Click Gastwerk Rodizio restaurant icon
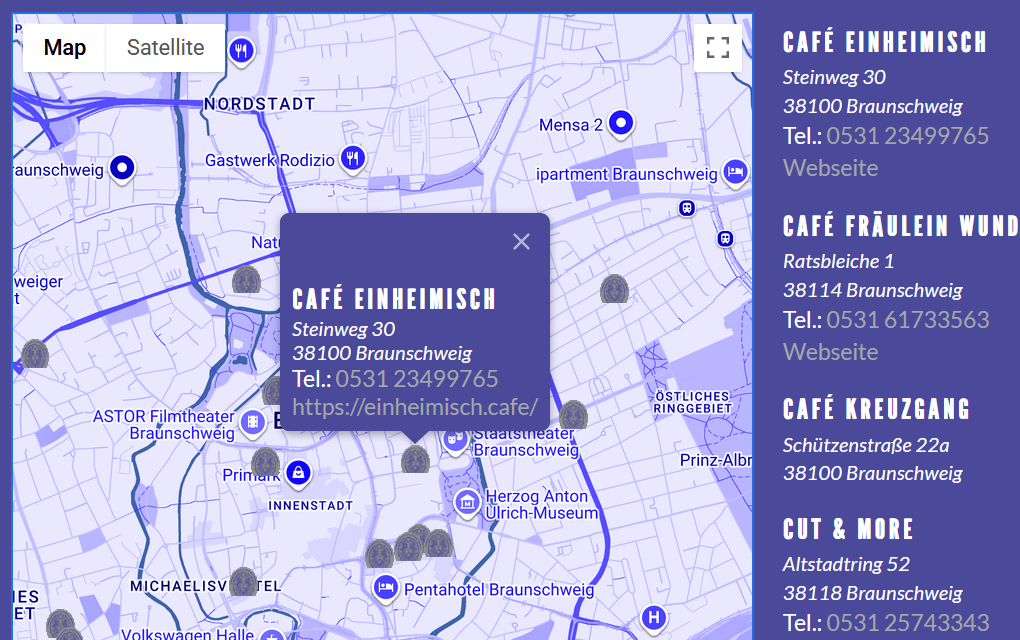1020x640 pixels. (353, 158)
